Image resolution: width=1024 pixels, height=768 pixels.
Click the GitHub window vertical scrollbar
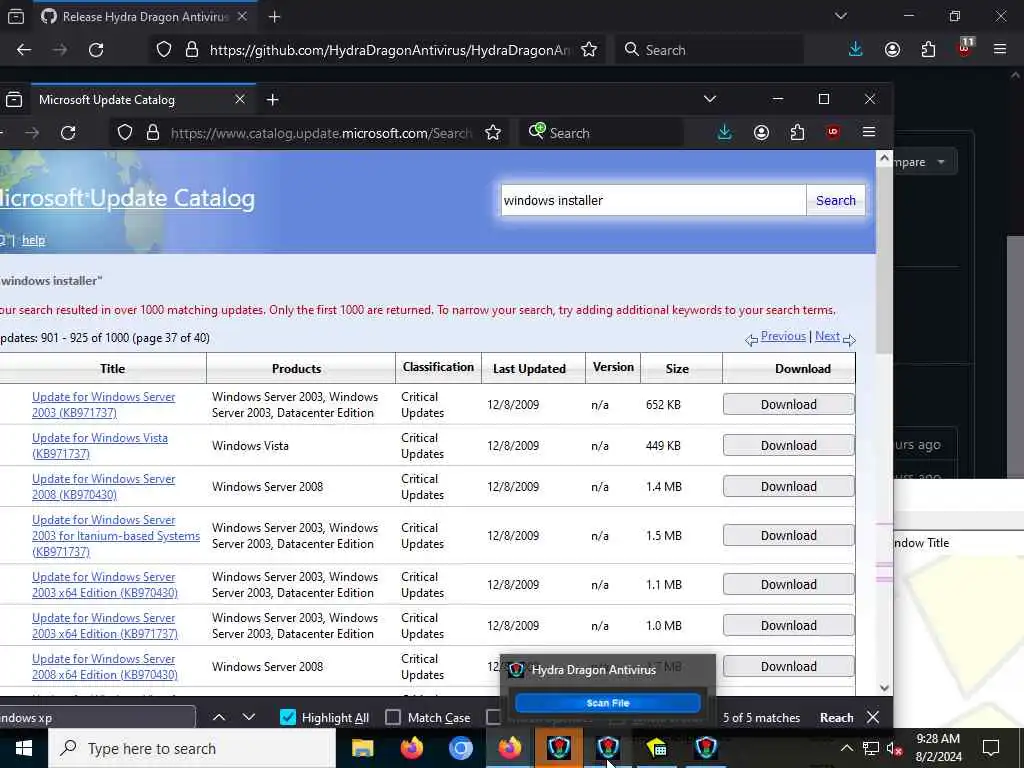tap(1016, 356)
